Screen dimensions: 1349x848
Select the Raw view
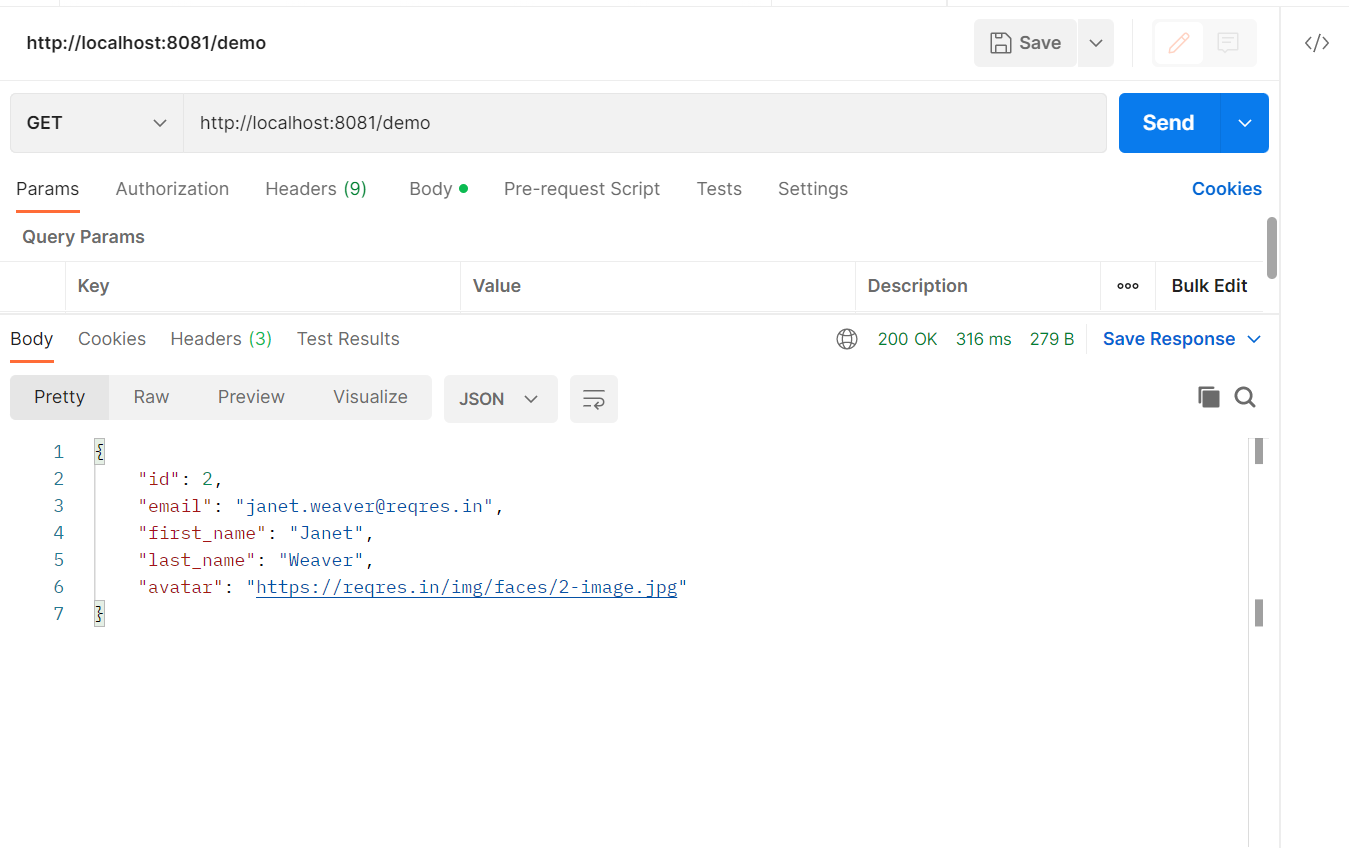coord(151,397)
